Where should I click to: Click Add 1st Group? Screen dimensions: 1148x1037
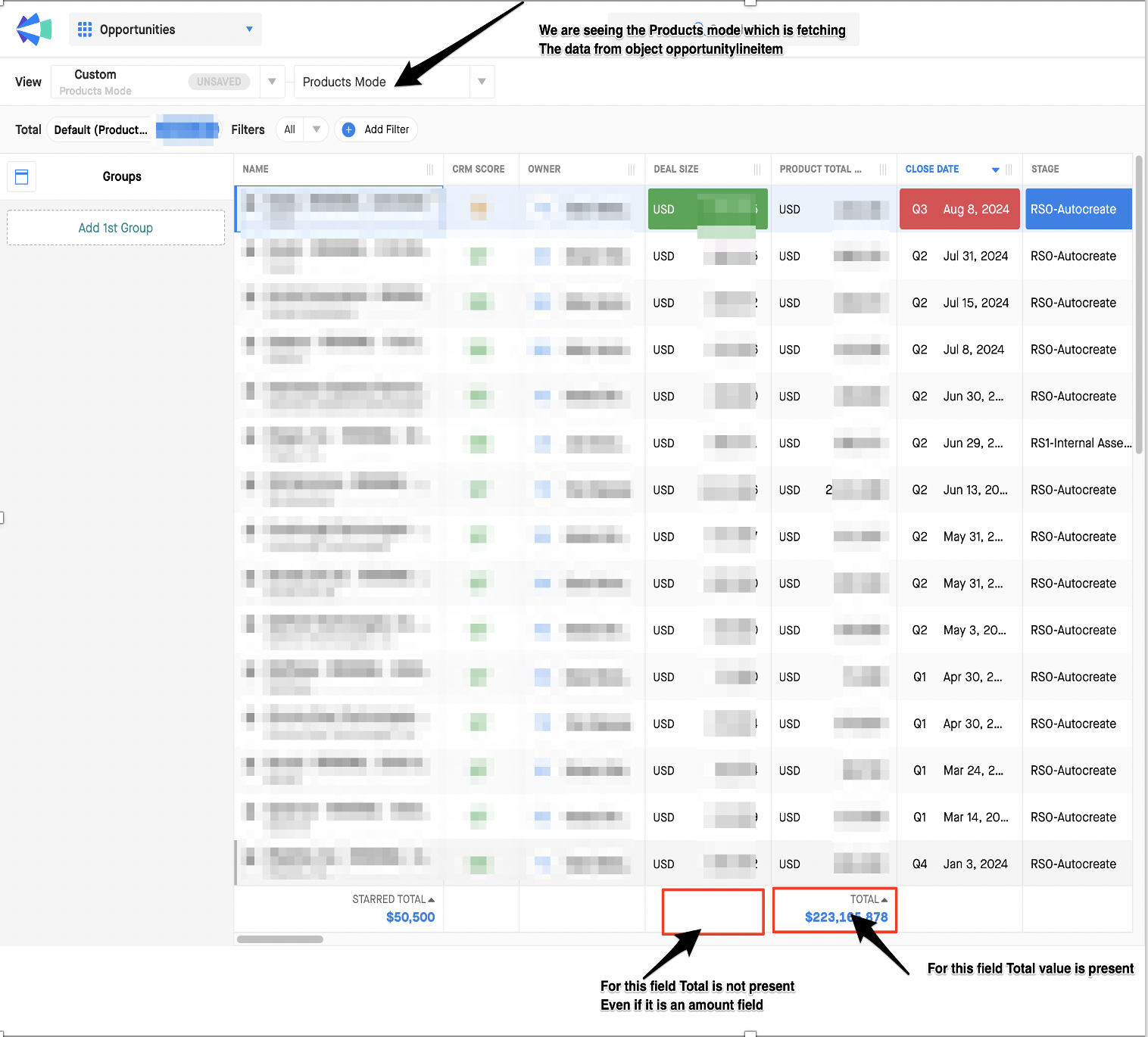point(116,228)
